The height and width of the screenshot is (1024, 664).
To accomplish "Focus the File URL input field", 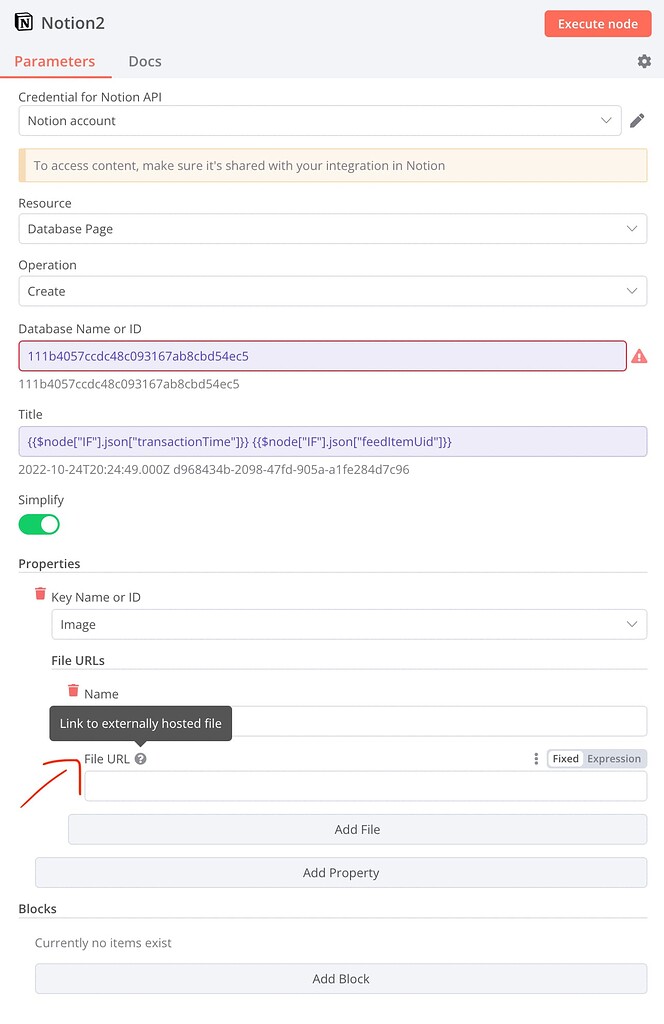I will pyautogui.click(x=366, y=786).
